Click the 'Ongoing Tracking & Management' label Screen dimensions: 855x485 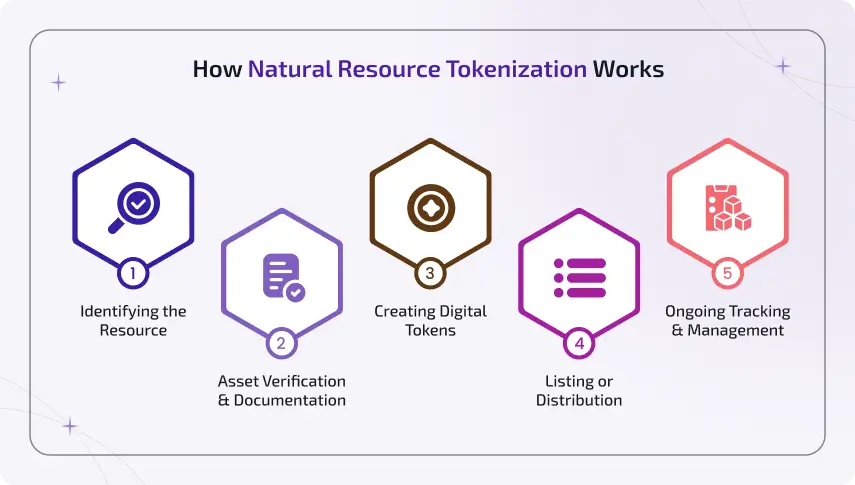coord(727,320)
